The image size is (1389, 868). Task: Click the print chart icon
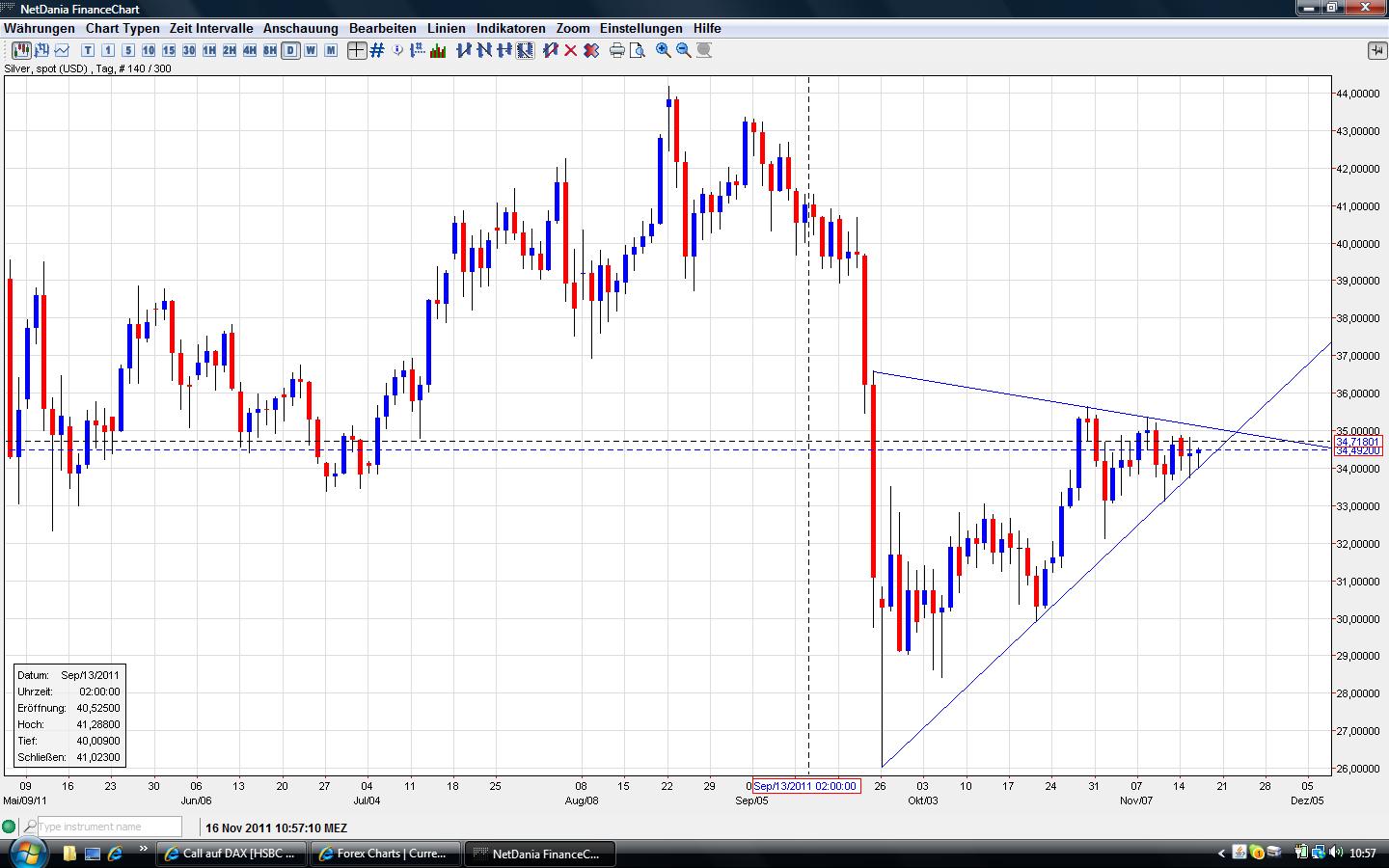(617, 50)
